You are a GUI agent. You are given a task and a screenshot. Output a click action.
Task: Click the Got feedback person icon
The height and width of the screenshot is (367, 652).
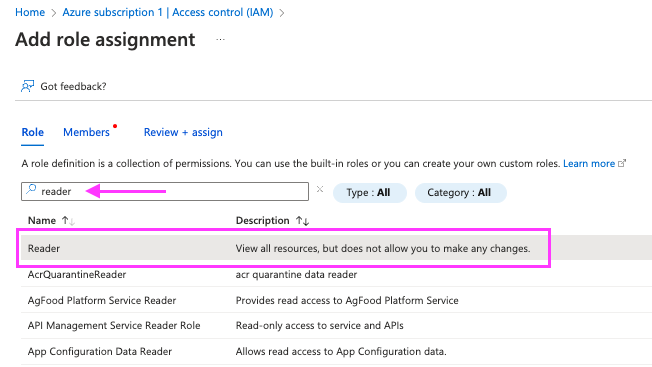pyautogui.click(x=27, y=86)
